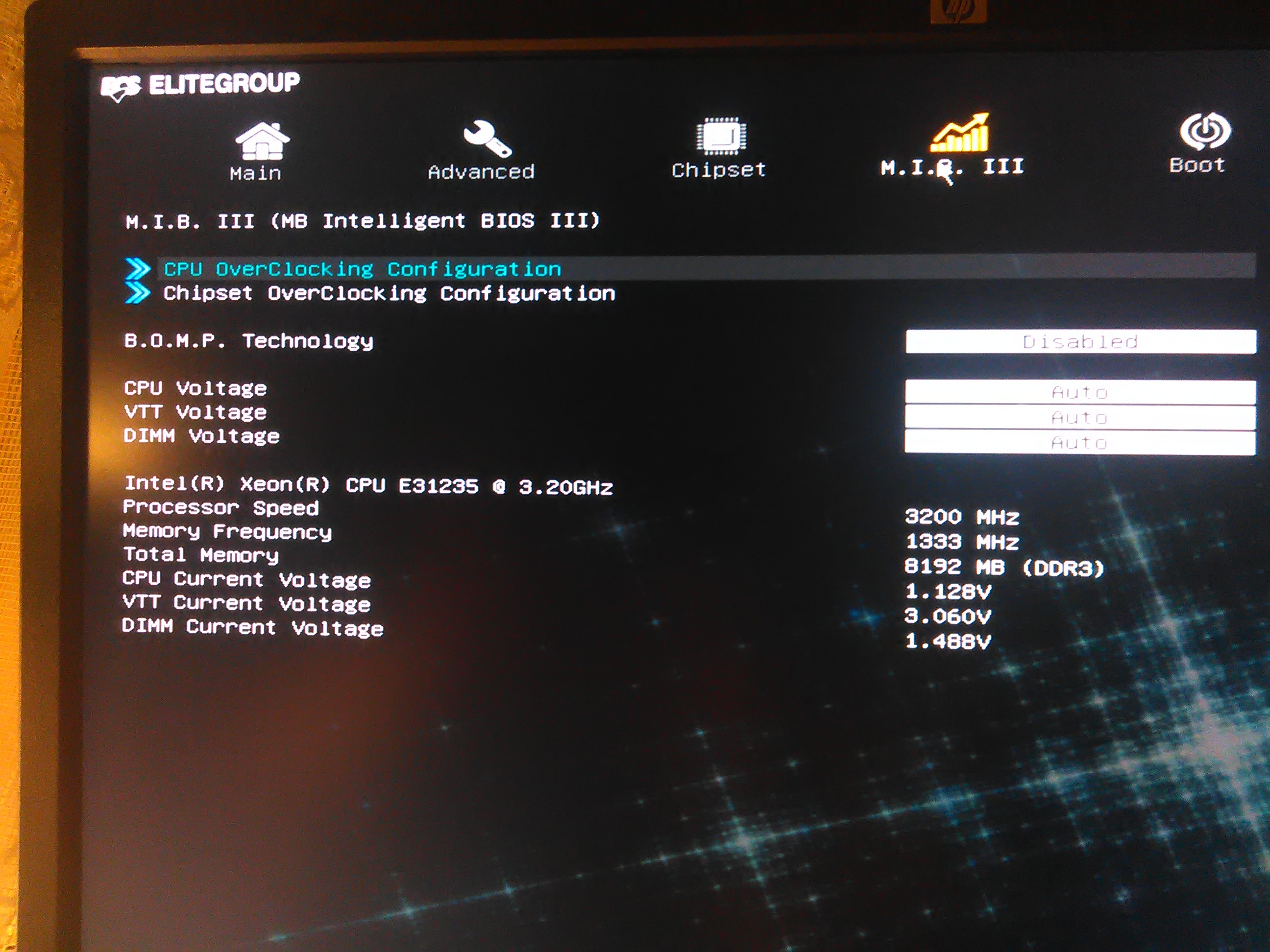
Task: Click the Boot power icon
Action: click(x=1204, y=131)
